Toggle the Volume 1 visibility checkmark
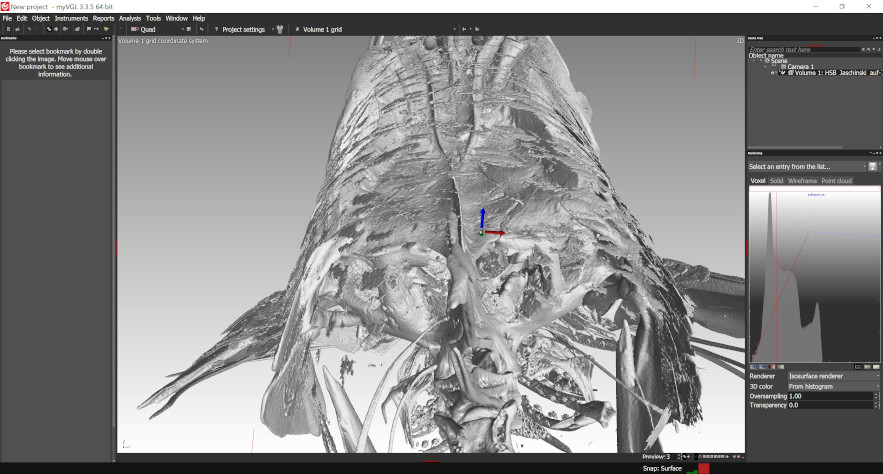This screenshot has height=474, width=883. [x=782, y=72]
